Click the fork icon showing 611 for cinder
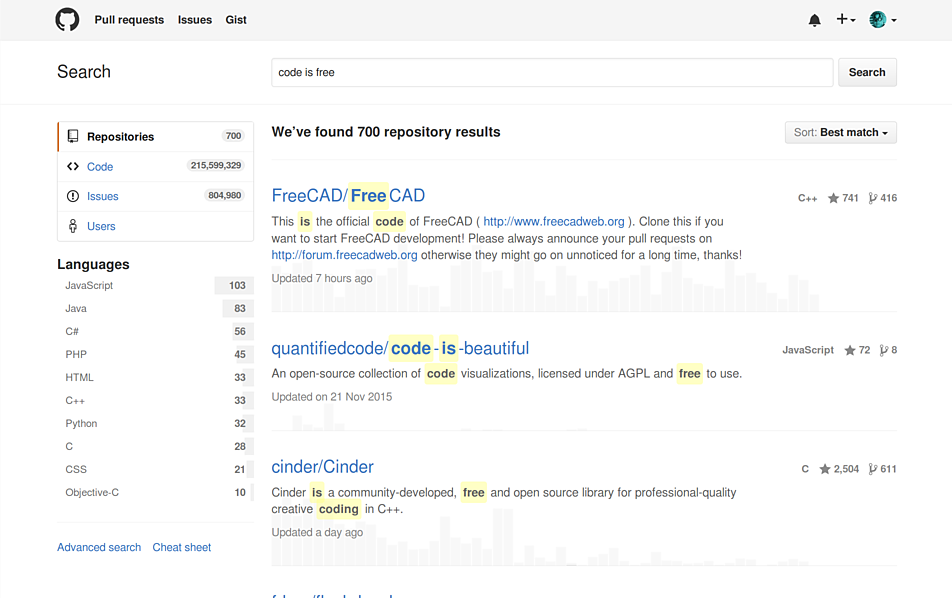Screen dimensions: 952x598 pyautogui.click(x=869, y=468)
